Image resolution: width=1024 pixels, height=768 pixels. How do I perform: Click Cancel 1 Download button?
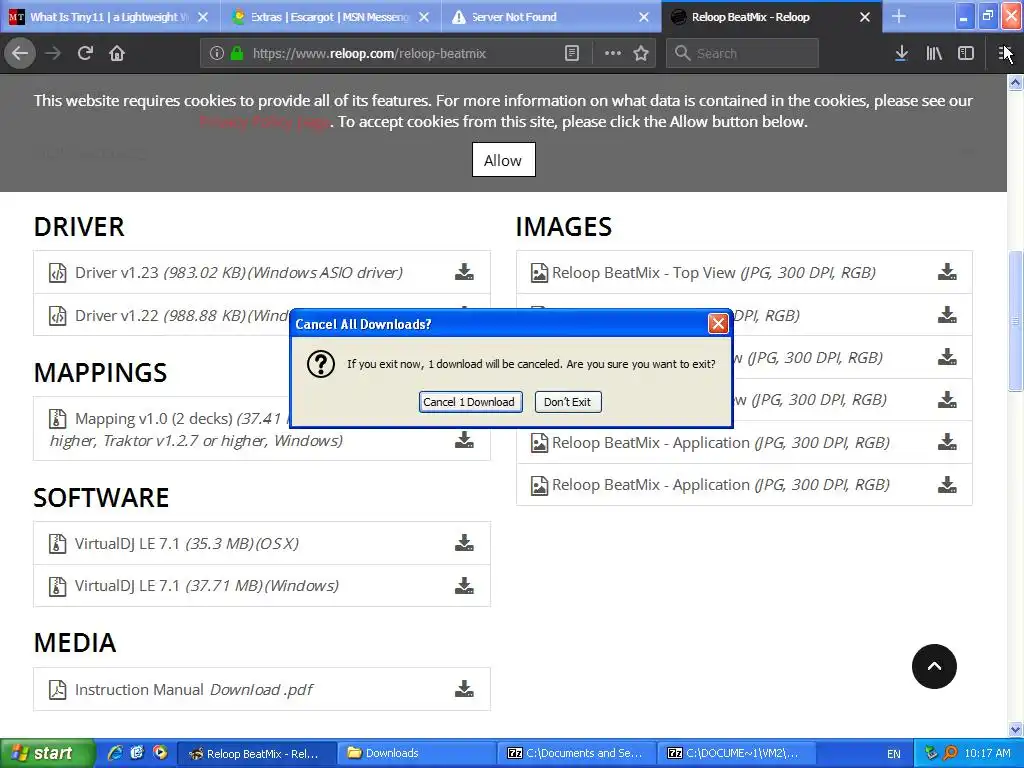point(470,402)
